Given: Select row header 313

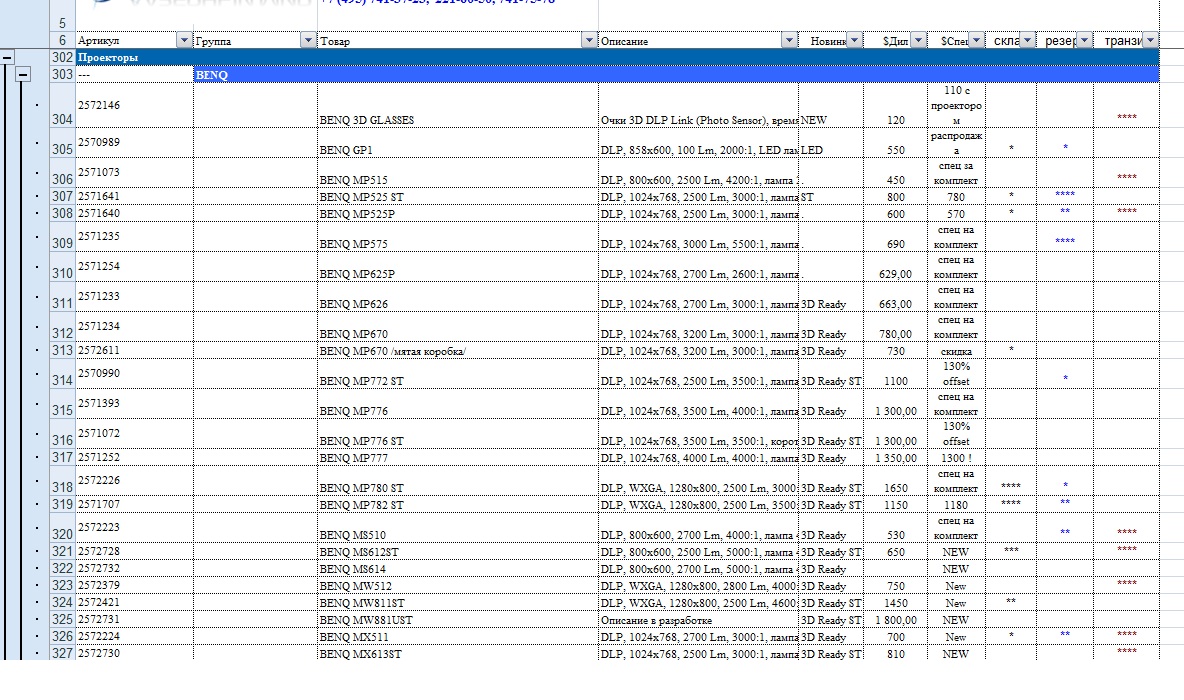Looking at the screenshot, I should click(62, 350).
